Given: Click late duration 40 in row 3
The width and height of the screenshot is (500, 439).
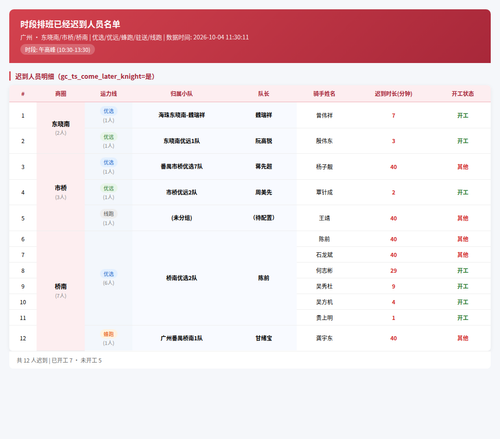Looking at the screenshot, I should (393, 167).
